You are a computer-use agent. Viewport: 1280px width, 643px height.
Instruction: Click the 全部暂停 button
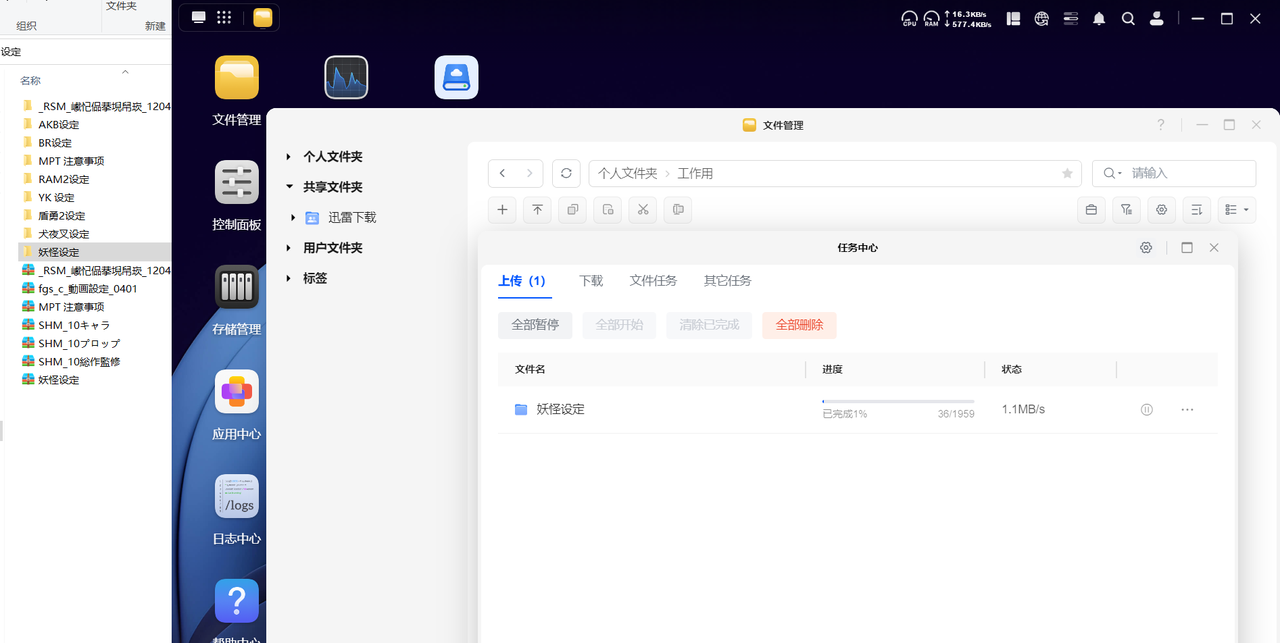535,325
